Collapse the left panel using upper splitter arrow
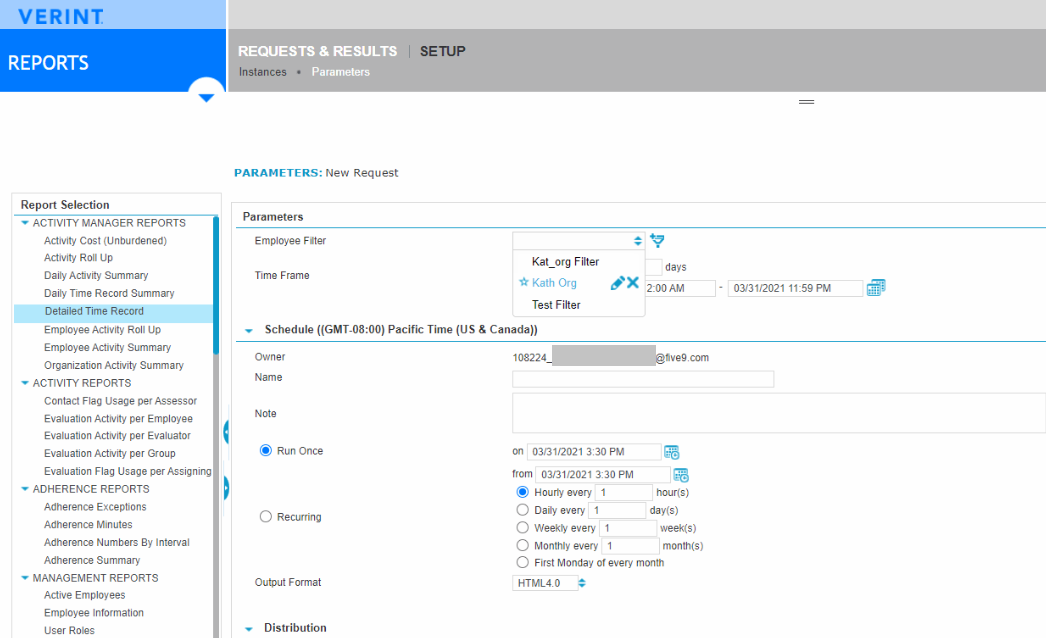 click(x=226, y=432)
